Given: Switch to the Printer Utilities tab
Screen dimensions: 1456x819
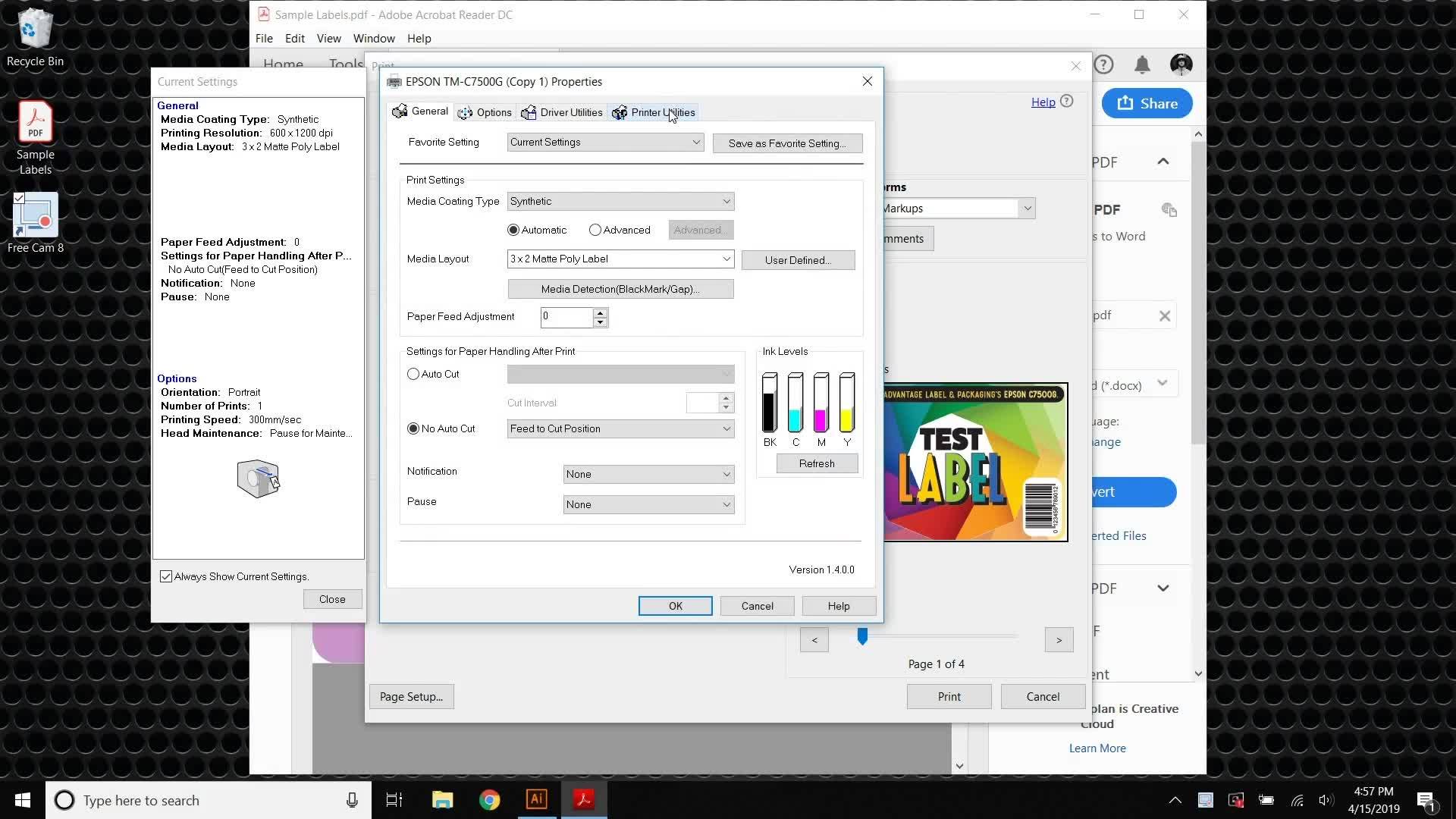Looking at the screenshot, I should [x=654, y=113].
